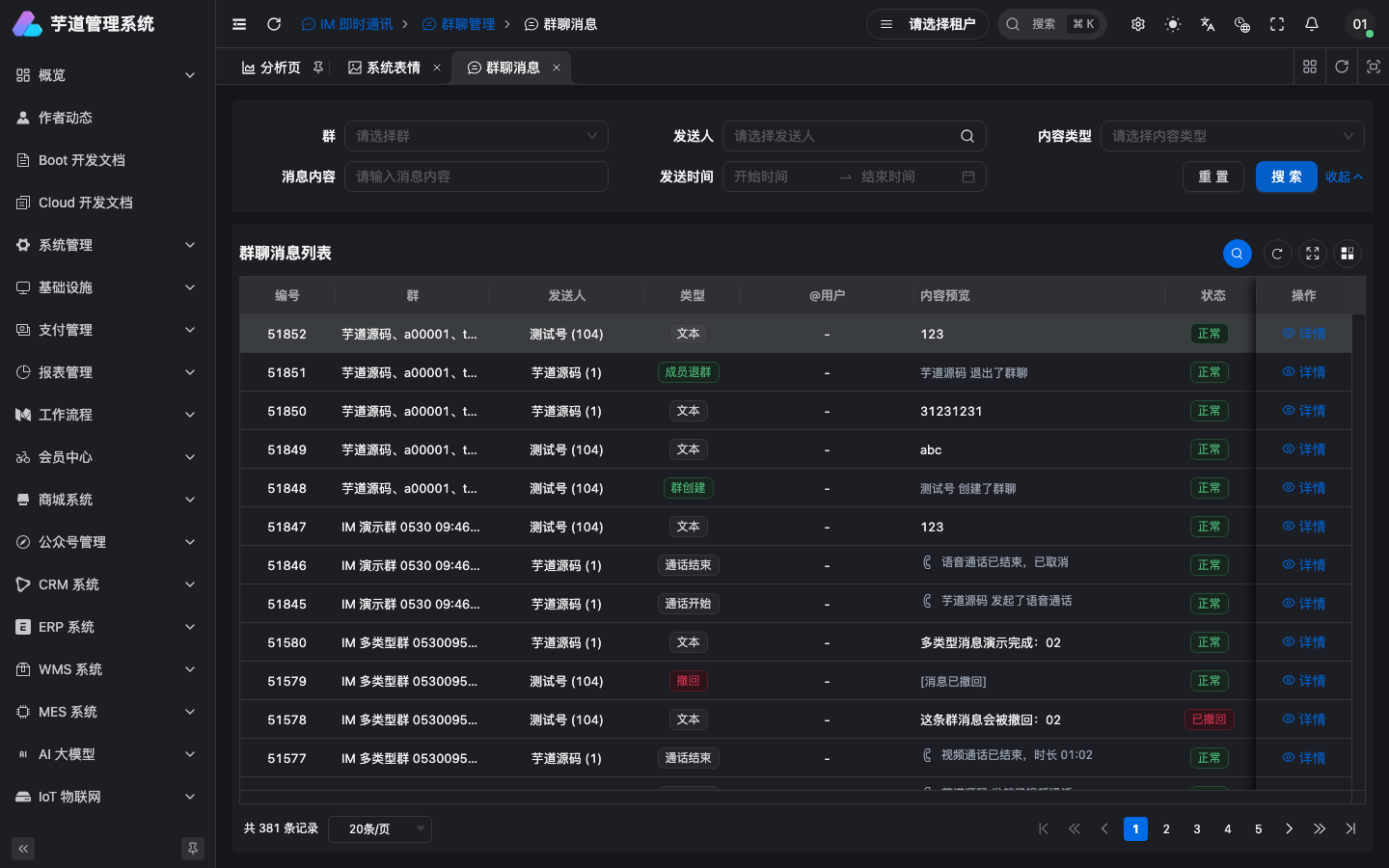Screen dimensions: 1389x868
Task: Go to first page icon
Action: coord(1044,828)
